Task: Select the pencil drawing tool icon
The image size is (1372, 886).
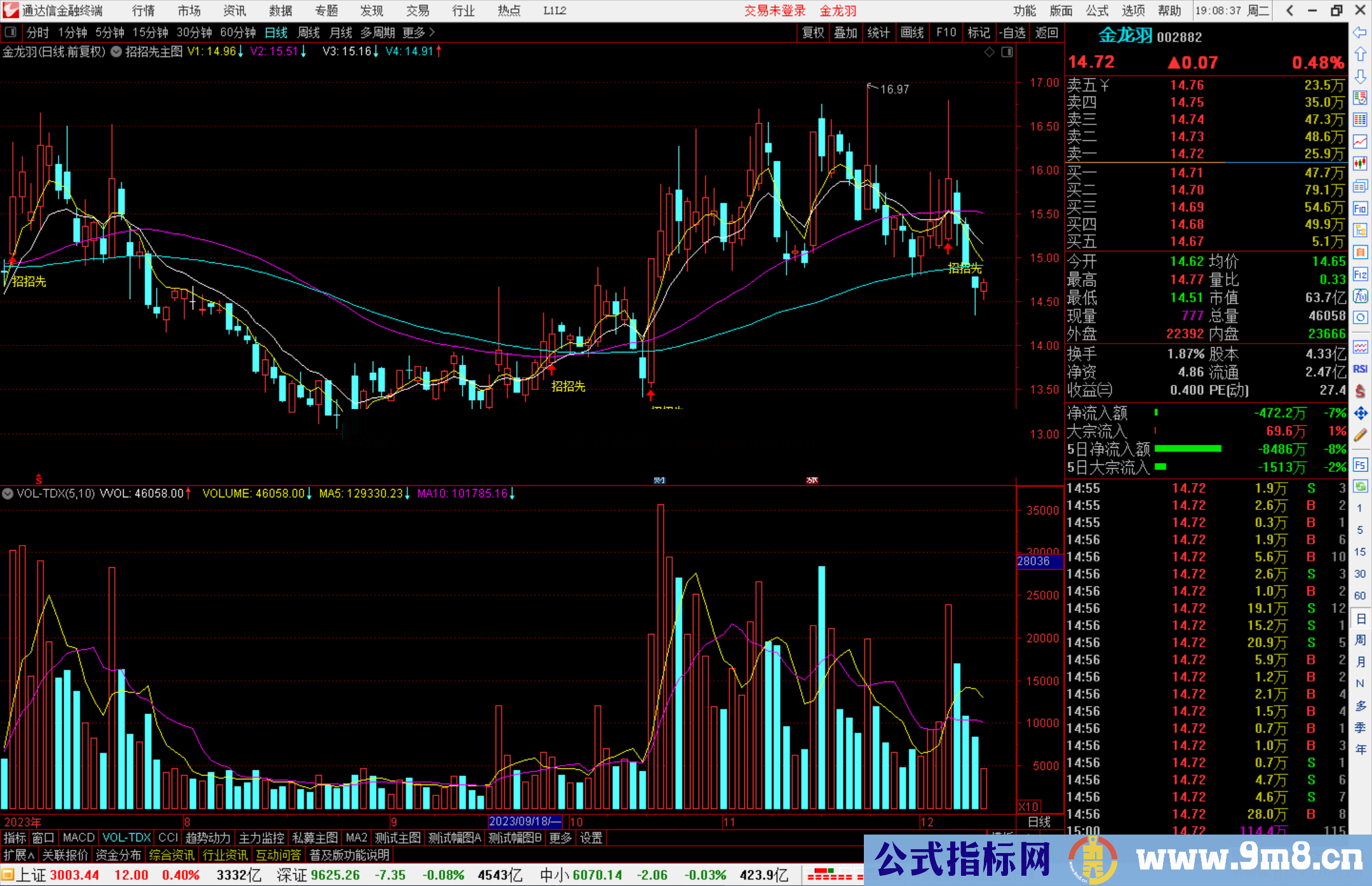Action: 1360,435
